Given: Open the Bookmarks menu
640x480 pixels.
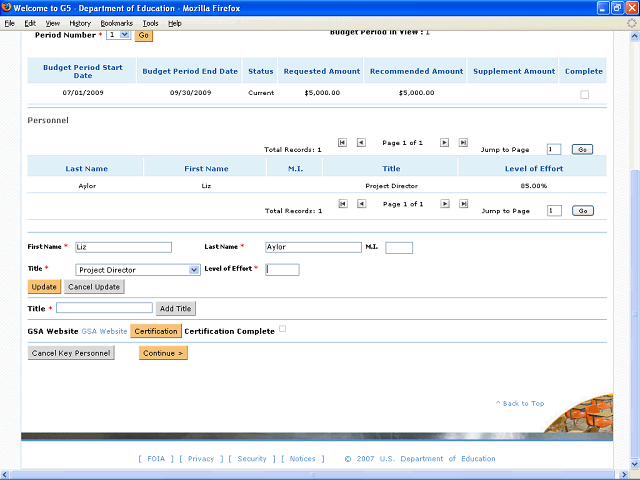Looking at the screenshot, I should pyautogui.click(x=116, y=22).
